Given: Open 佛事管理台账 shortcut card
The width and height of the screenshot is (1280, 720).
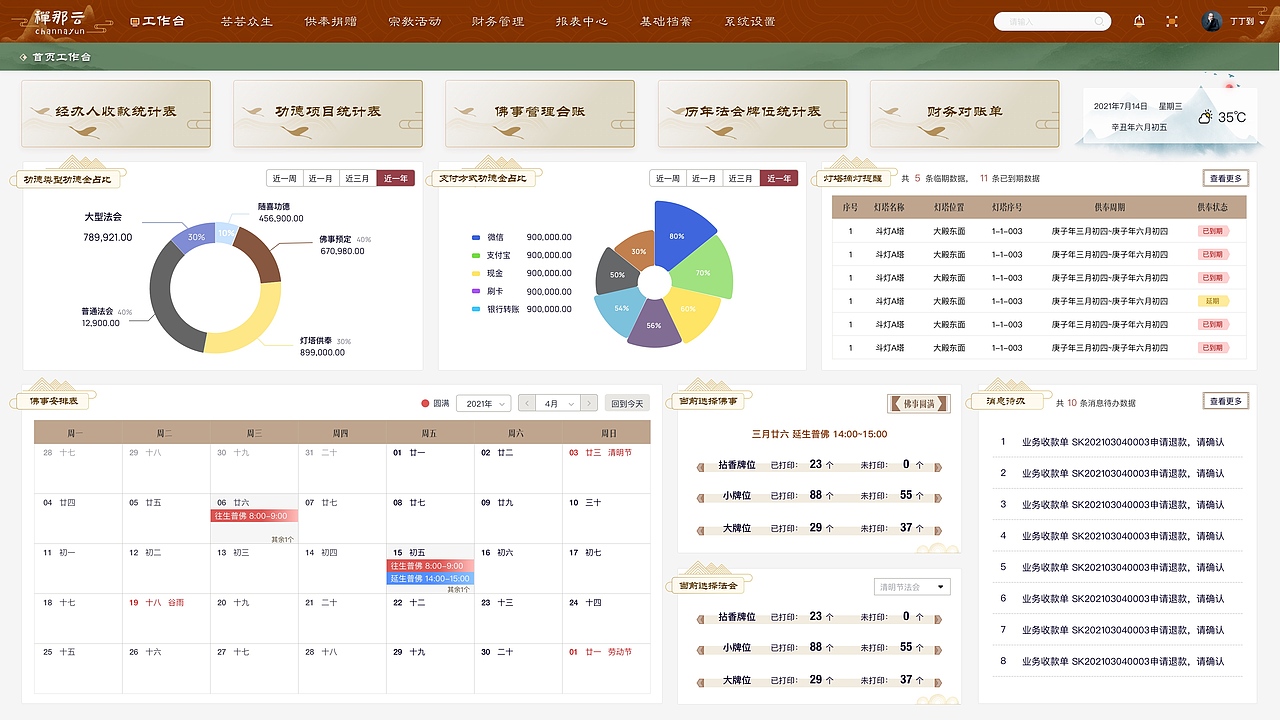Looking at the screenshot, I should point(540,113).
